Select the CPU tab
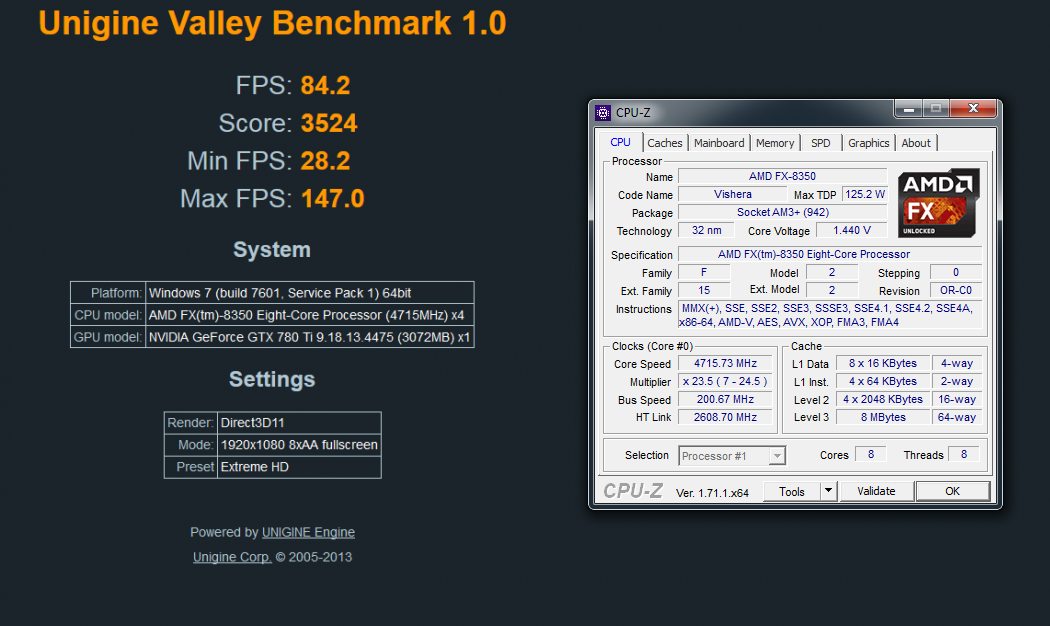This screenshot has height=626, width=1050. 620,142
